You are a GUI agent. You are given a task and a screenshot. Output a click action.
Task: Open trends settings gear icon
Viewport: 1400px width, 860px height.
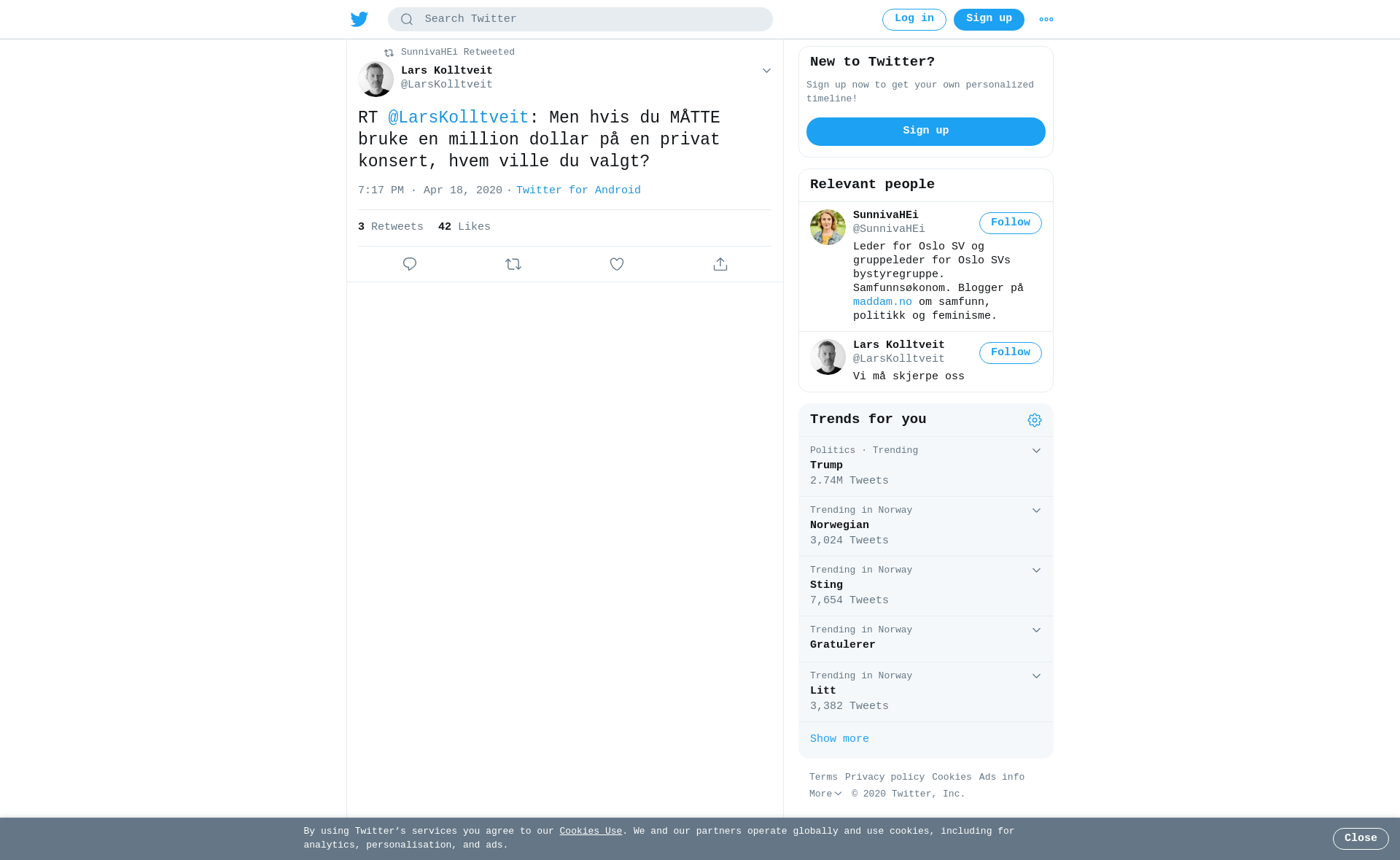click(1035, 420)
